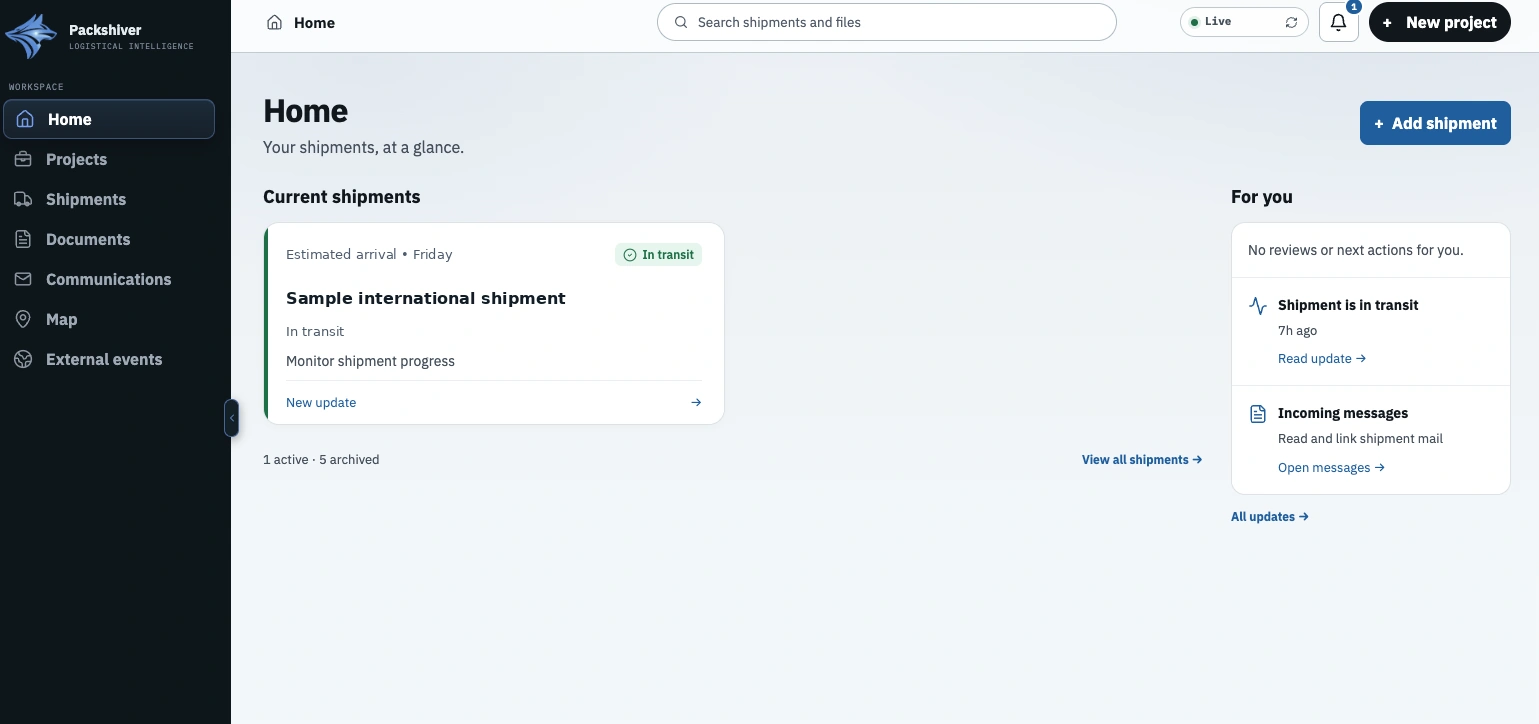Viewport: 1539px width, 724px height.
Task: Click the Monitor shipment progress text
Action: coord(370,361)
